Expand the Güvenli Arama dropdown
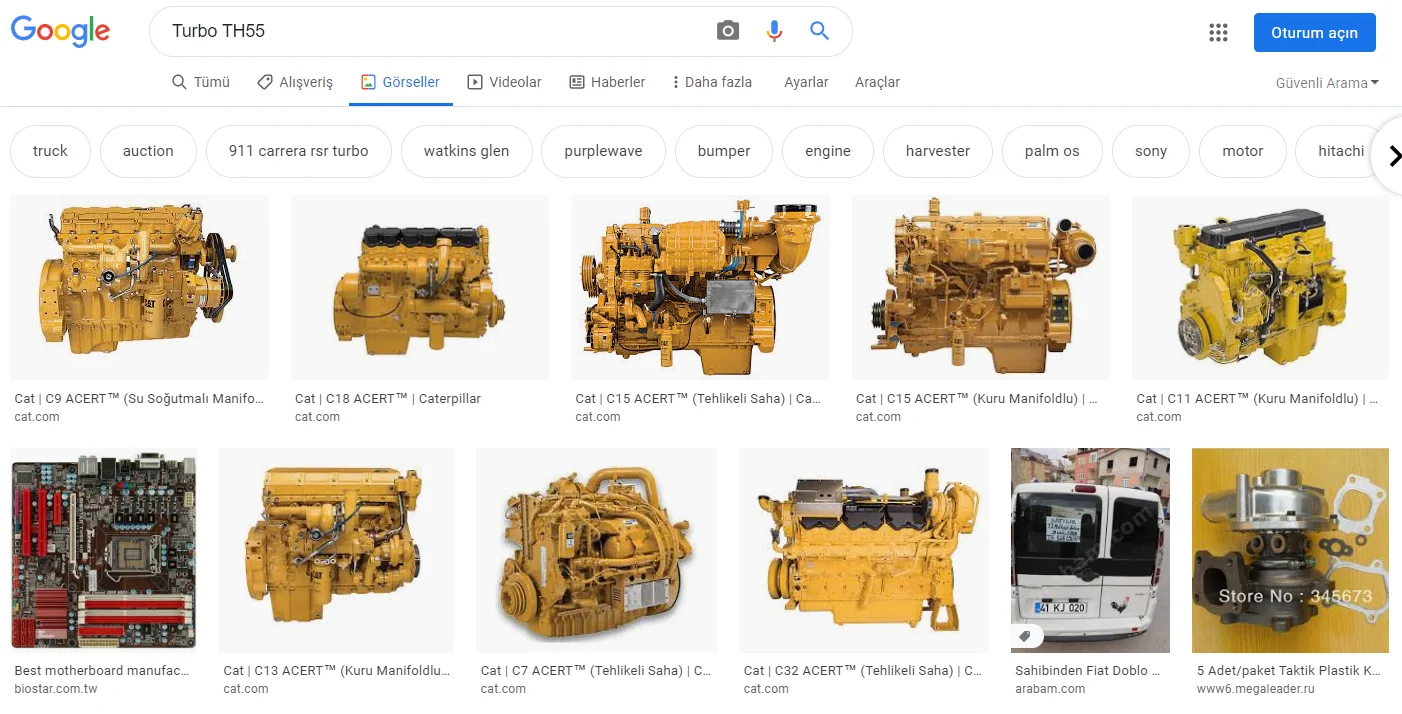Image resolution: width=1402 pixels, height=714 pixels. (x=1327, y=83)
